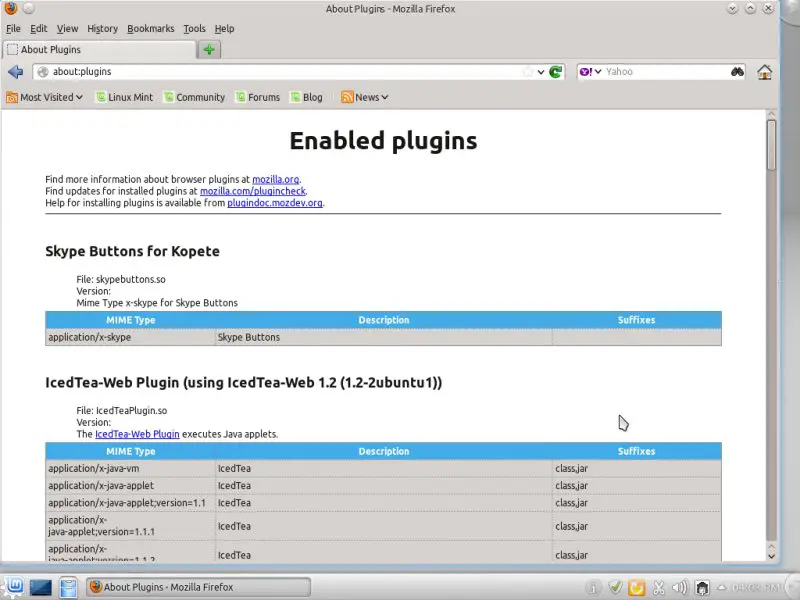Screen dimensions: 800x600
Task: Click the device notifier tray icon
Action: [702, 588]
